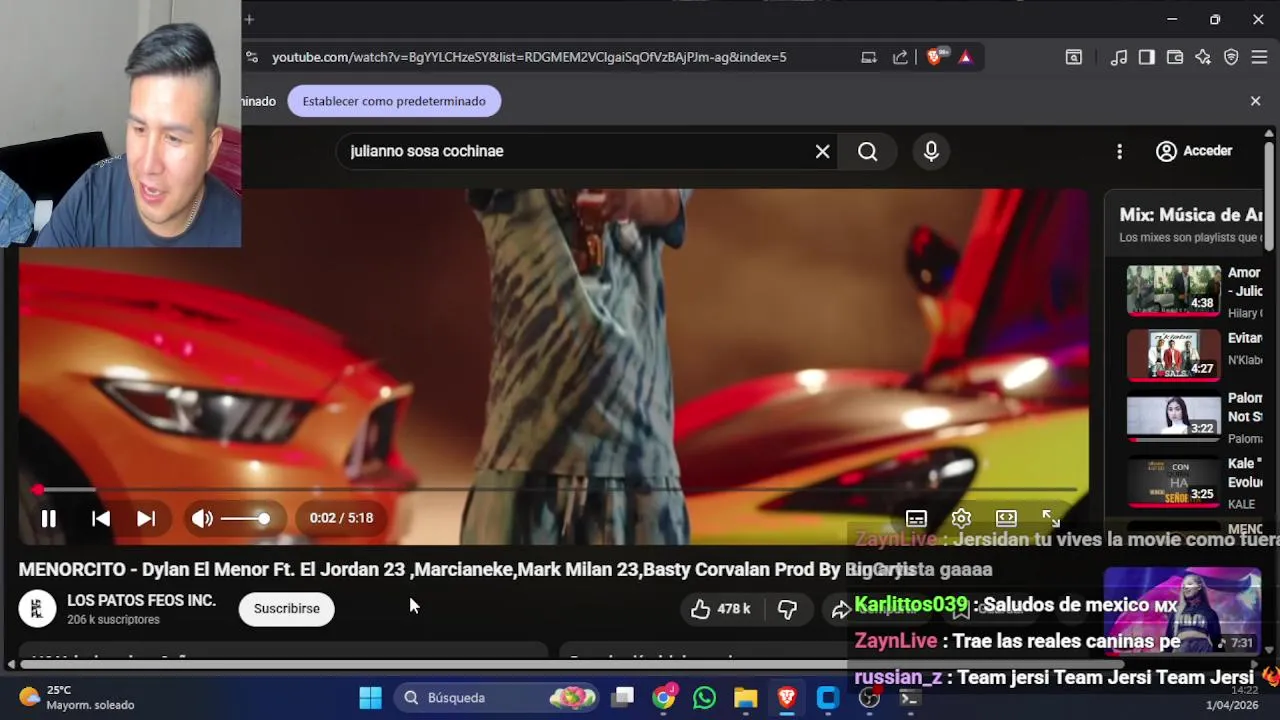Screen dimensions: 1280x720
Task: Open Task View on taskbar
Action: (623, 698)
